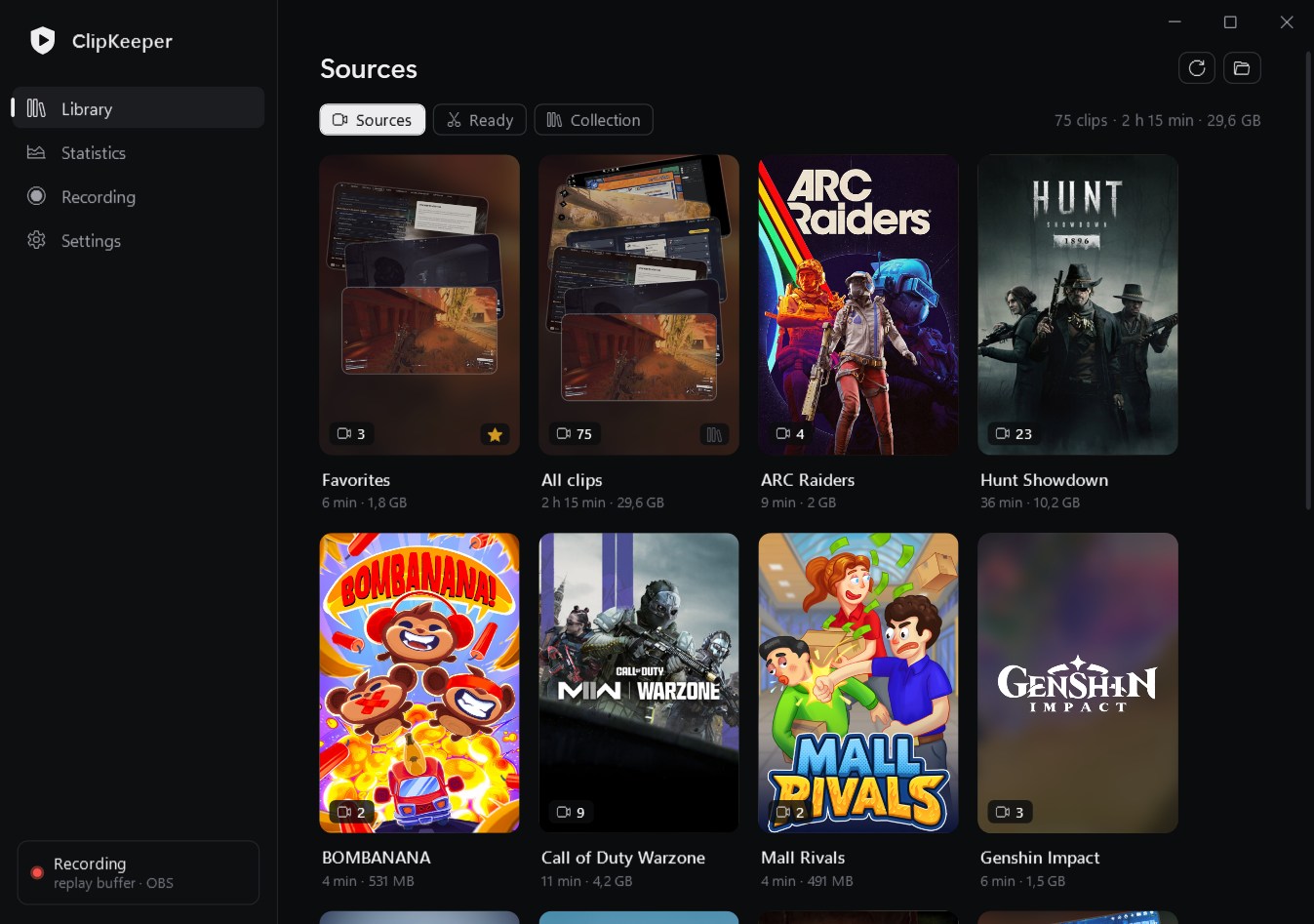Click the ClipKeeper shield logo icon
Viewport: 1314px width, 924px height.
[42, 40]
